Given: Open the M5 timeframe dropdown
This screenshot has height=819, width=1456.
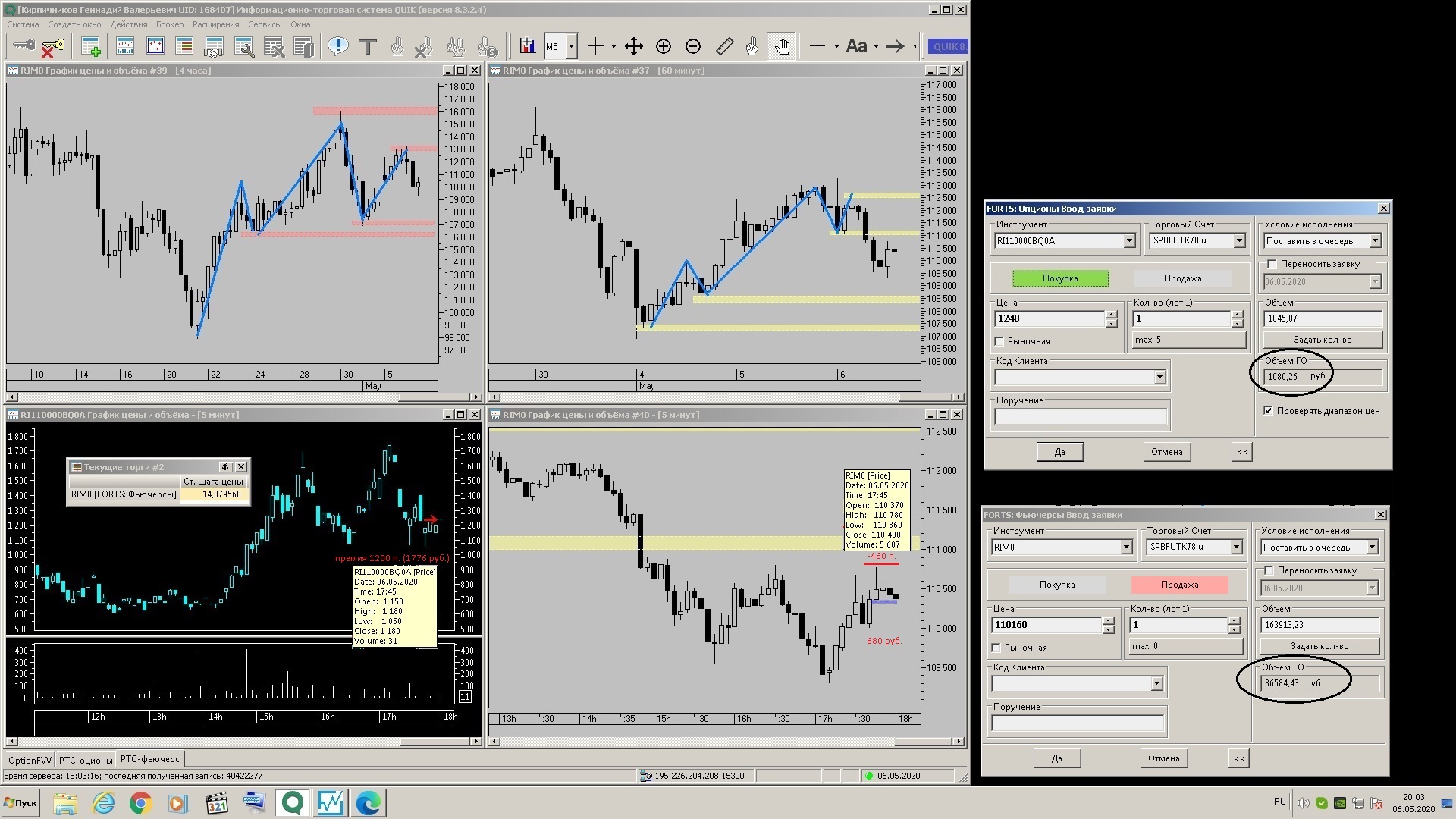Looking at the screenshot, I should click(x=571, y=47).
